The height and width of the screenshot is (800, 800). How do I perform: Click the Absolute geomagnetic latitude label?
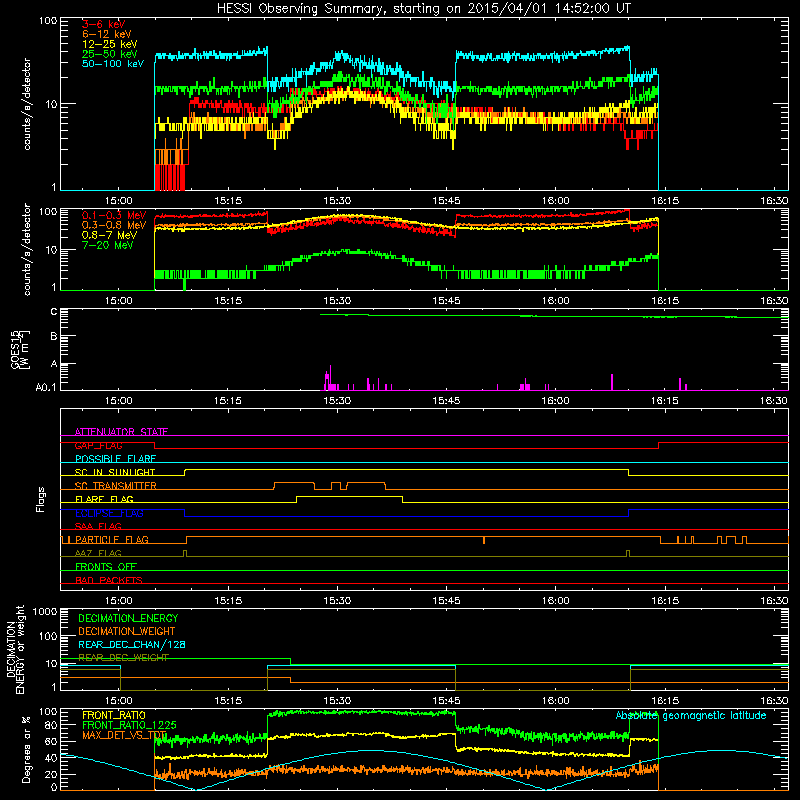[x=691, y=715]
